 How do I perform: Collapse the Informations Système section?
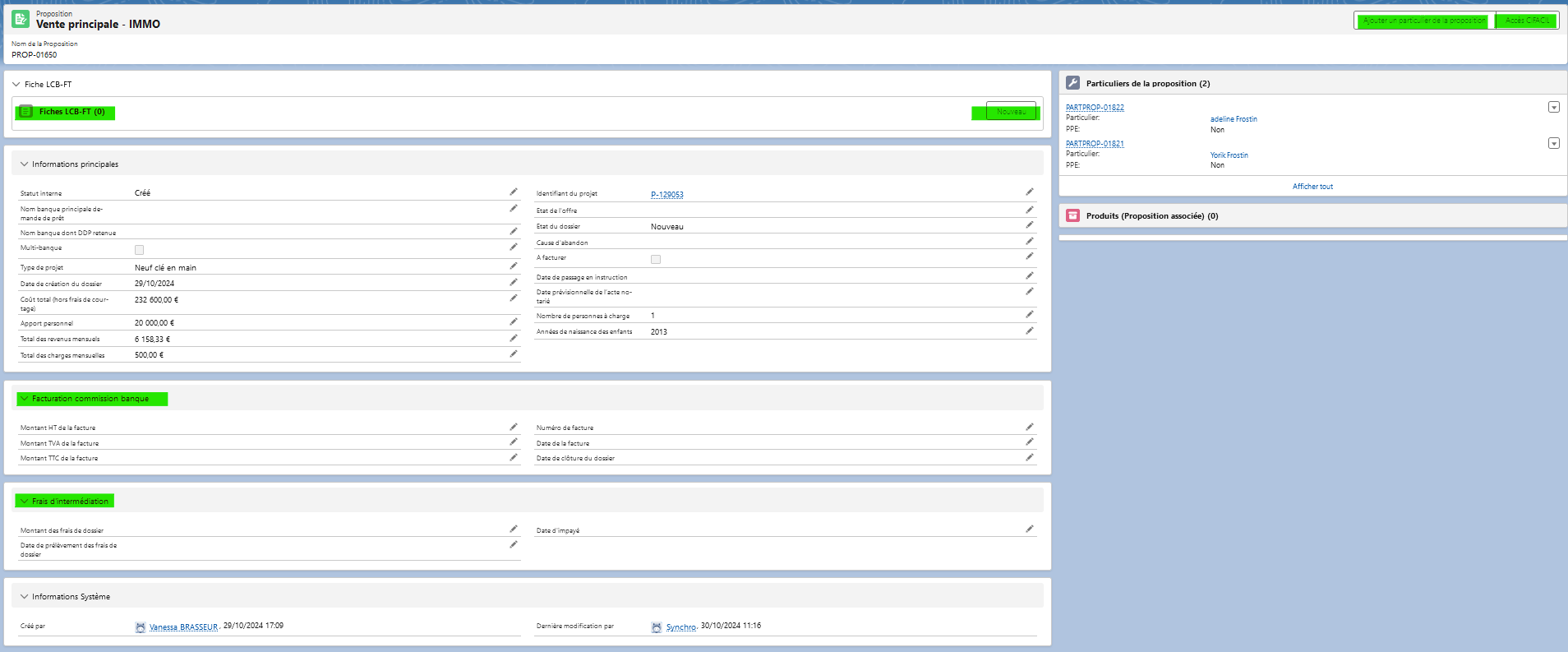(25, 597)
